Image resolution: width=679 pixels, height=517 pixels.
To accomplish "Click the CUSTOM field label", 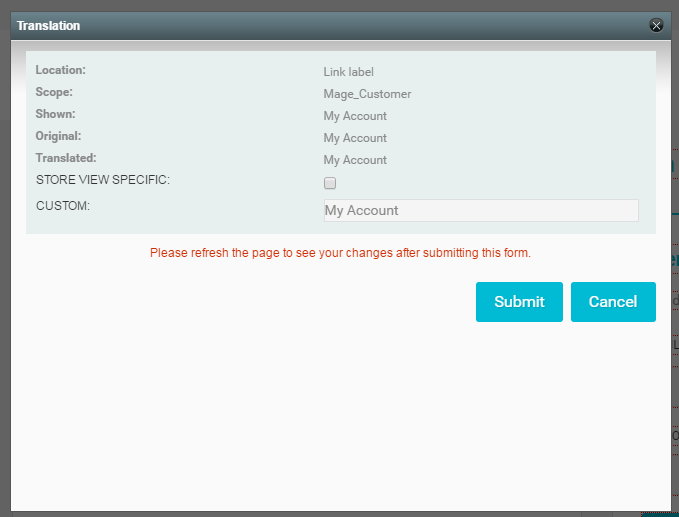I will pos(63,206).
